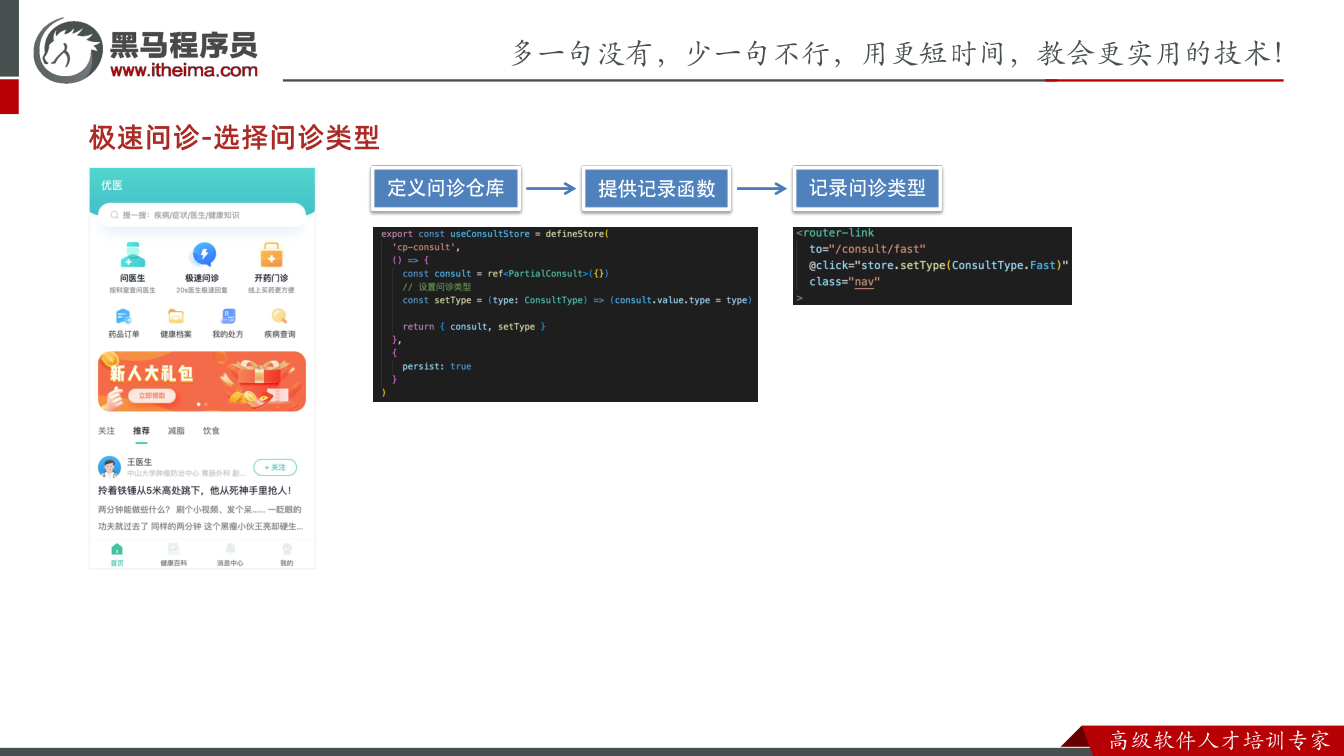The image size is (1344, 756).
Task: Click the 高级软件人才培训专家 footer text
Action: [x=1220, y=741]
